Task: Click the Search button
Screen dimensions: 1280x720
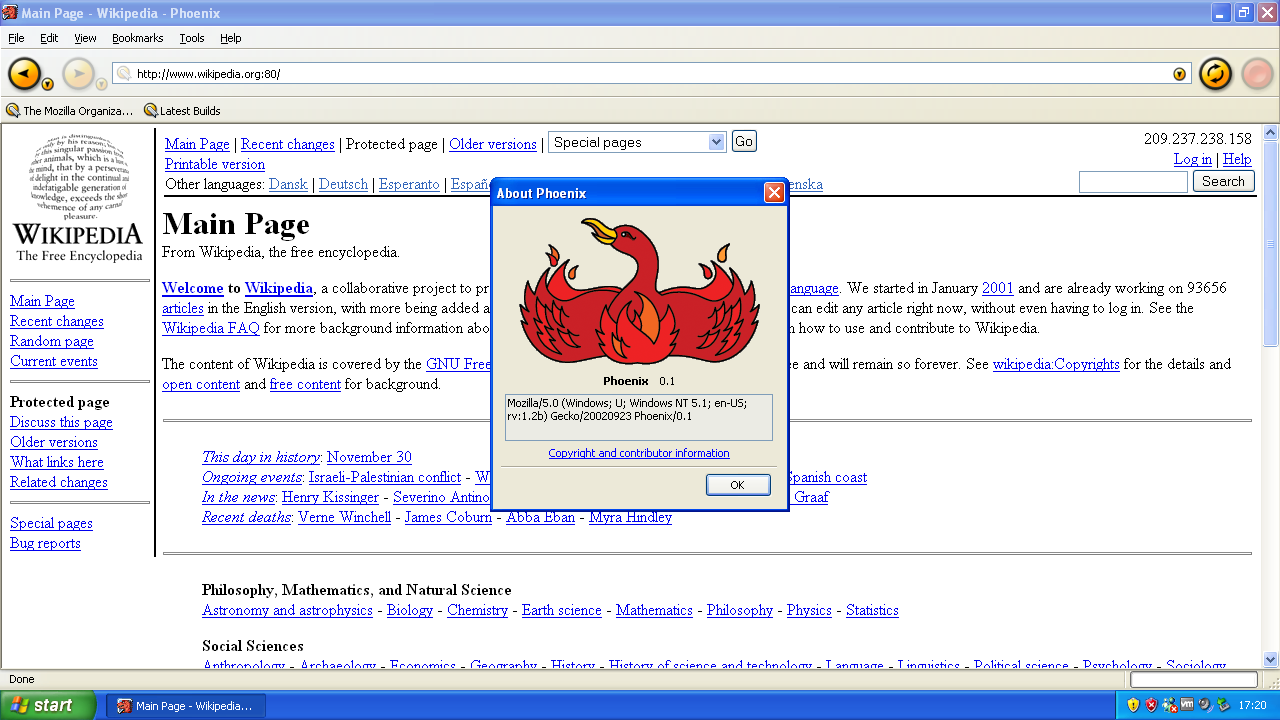Action: point(1223,182)
